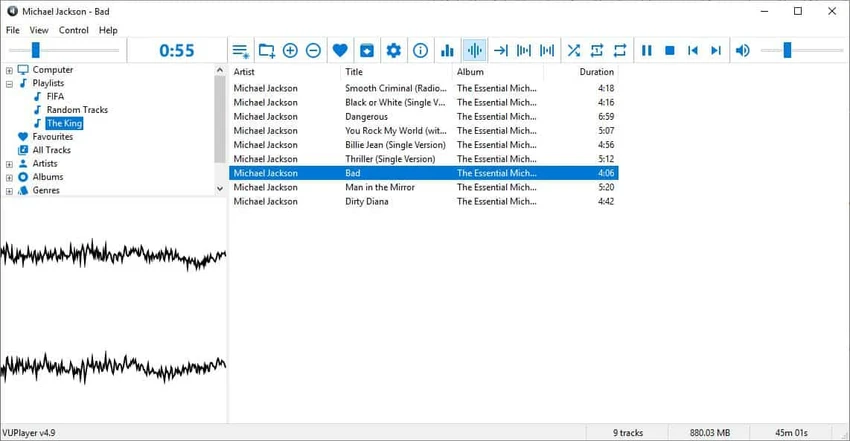Select the Random Tracks playlist
Image resolution: width=850 pixels, height=441 pixels.
point(77,110)
